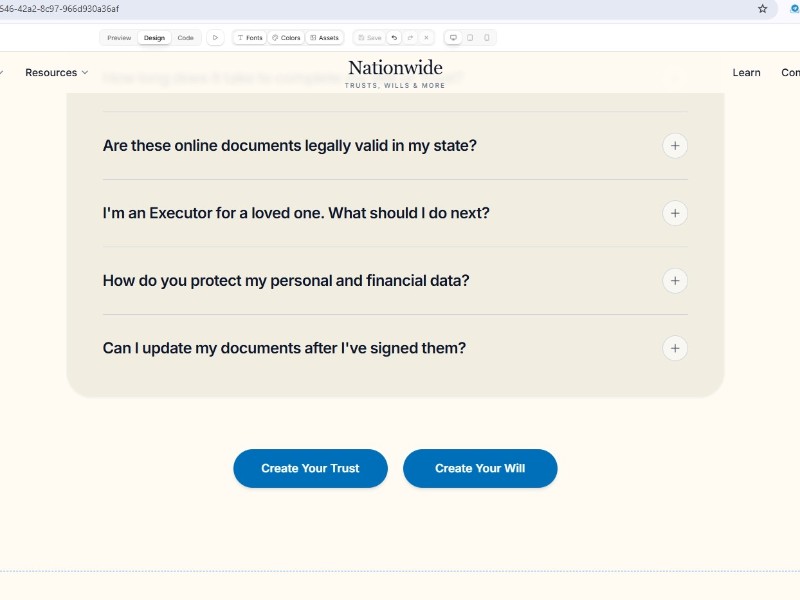Select the mobile phone breakpoint icon
Image resolution: width=800 pixels, height=600 pixels.
point(486,37)
